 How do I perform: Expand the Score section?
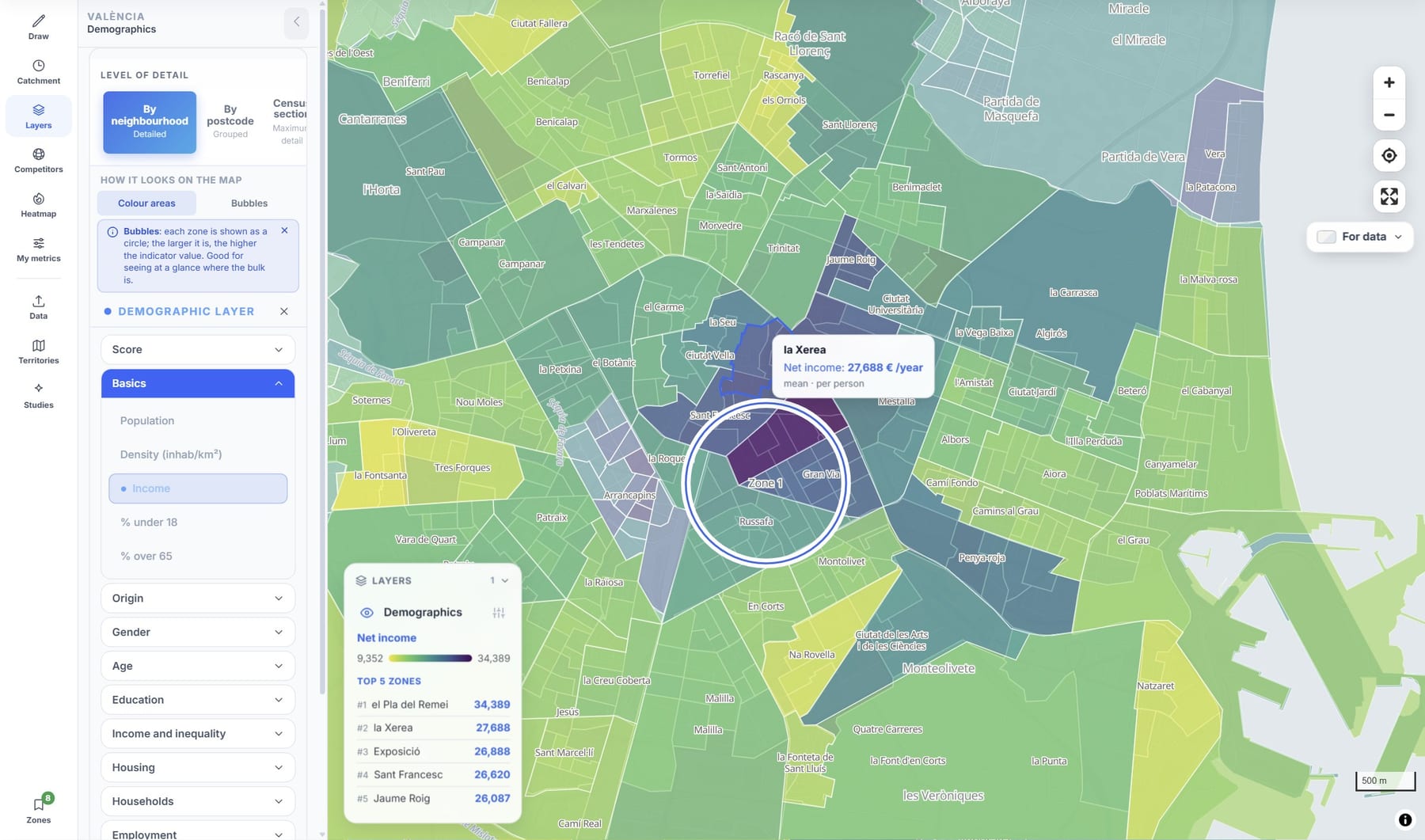click(198, 350)
